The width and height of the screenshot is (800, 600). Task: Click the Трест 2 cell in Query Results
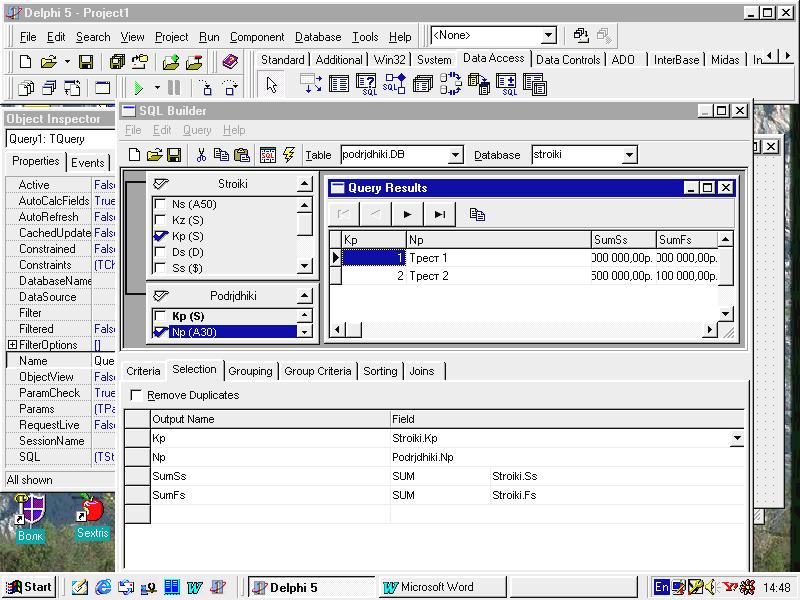pyautogui.click(x=498, y=276)
